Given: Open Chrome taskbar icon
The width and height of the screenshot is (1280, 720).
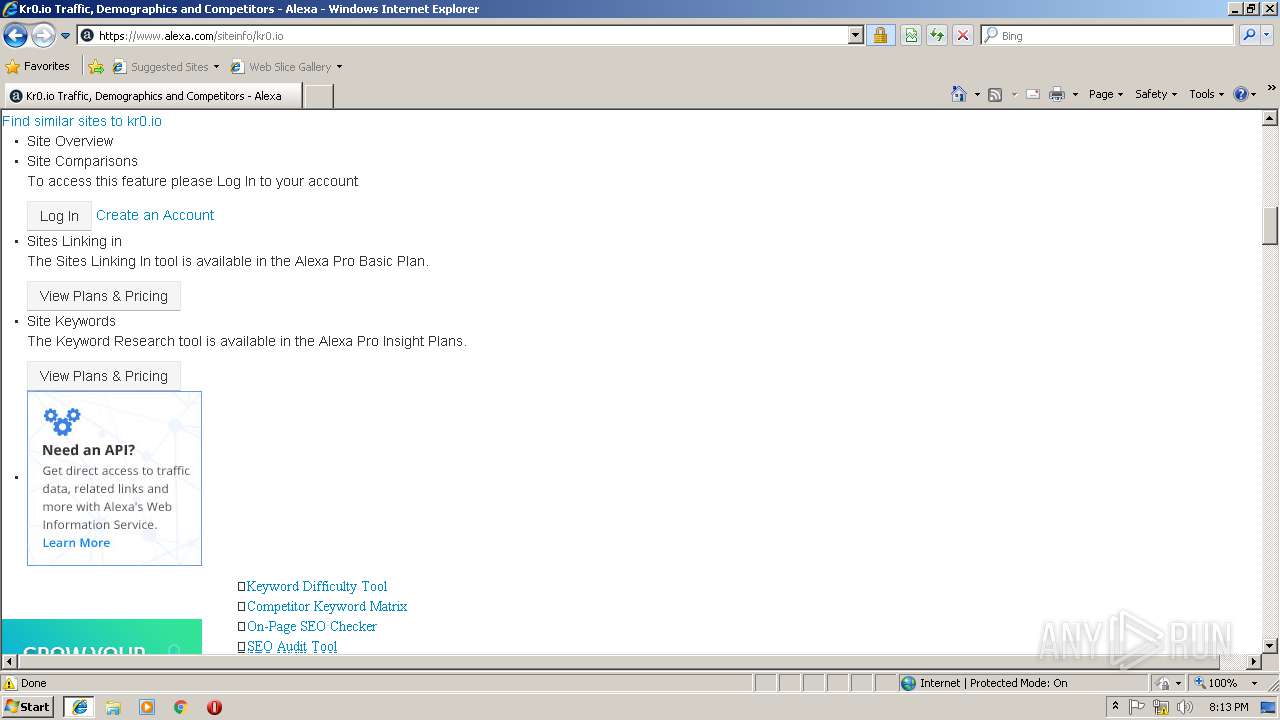Looking at the screenshot, I should click(x=181, y=707).
